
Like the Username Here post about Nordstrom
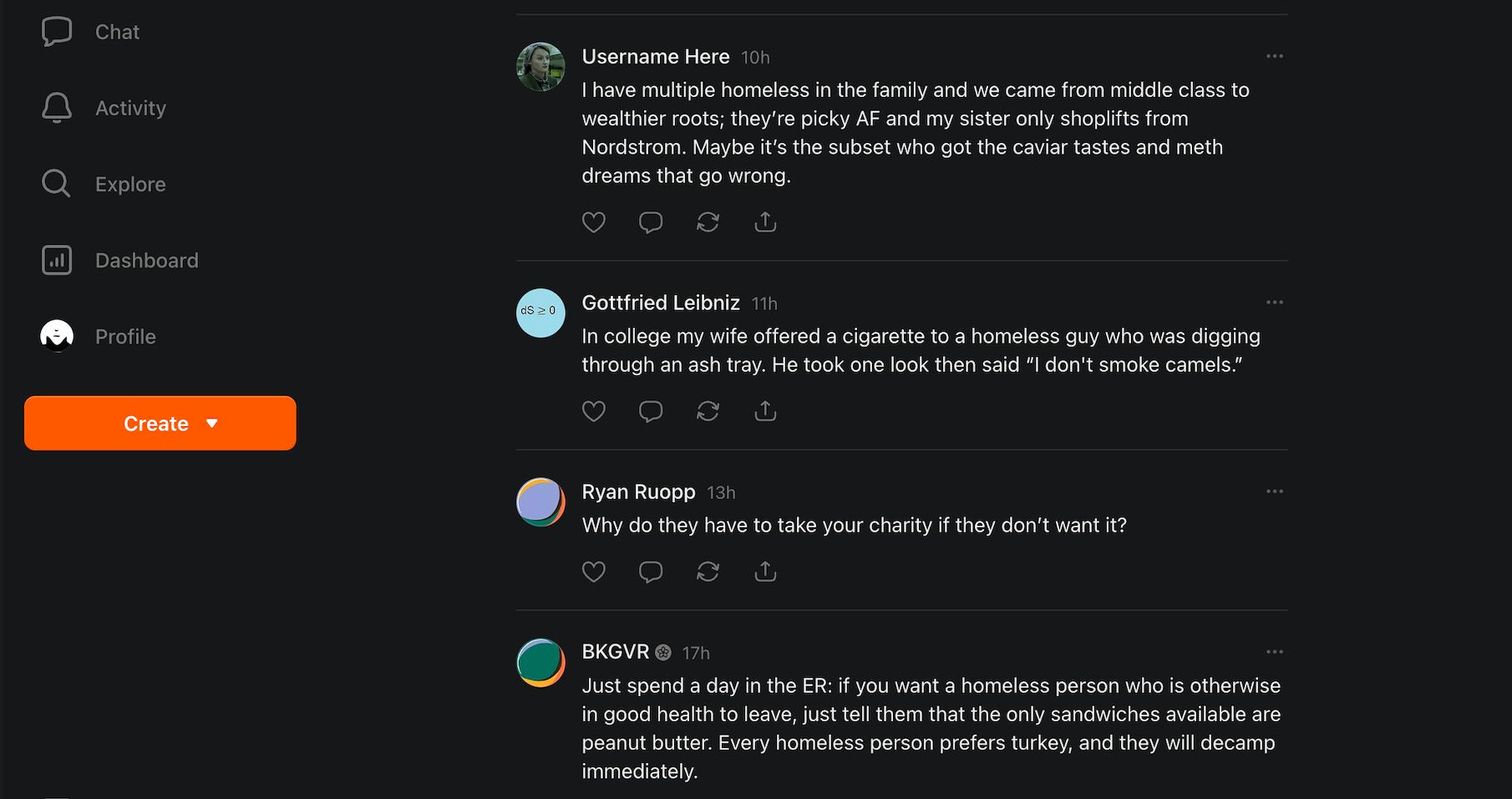[x=593, y=222]
